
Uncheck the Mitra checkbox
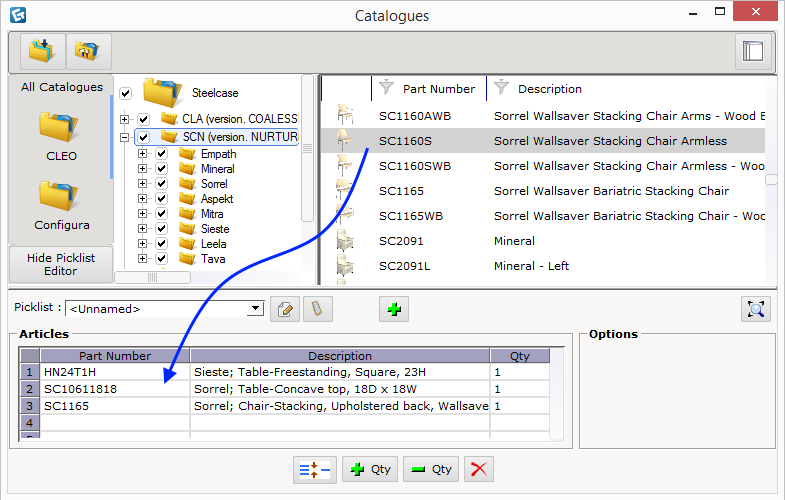161,214
